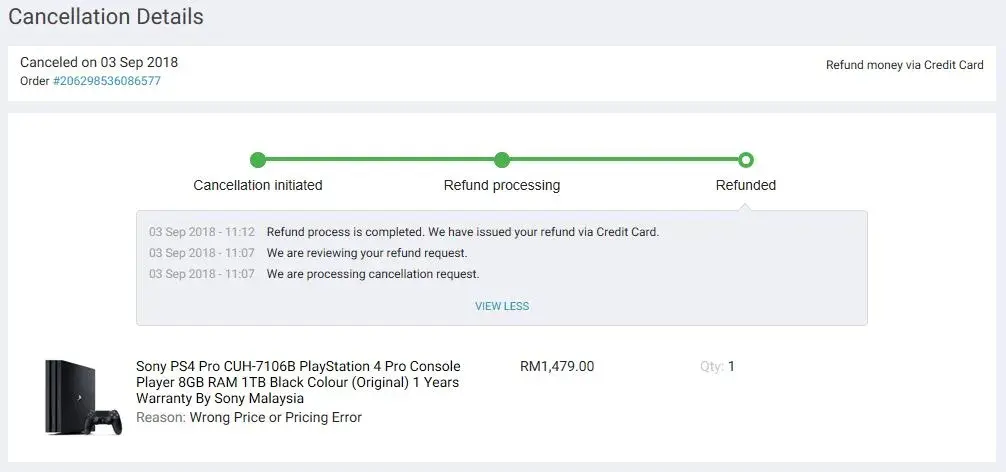Open order number #206298536086577 link
1006x472 pixels.
[107, 81]
